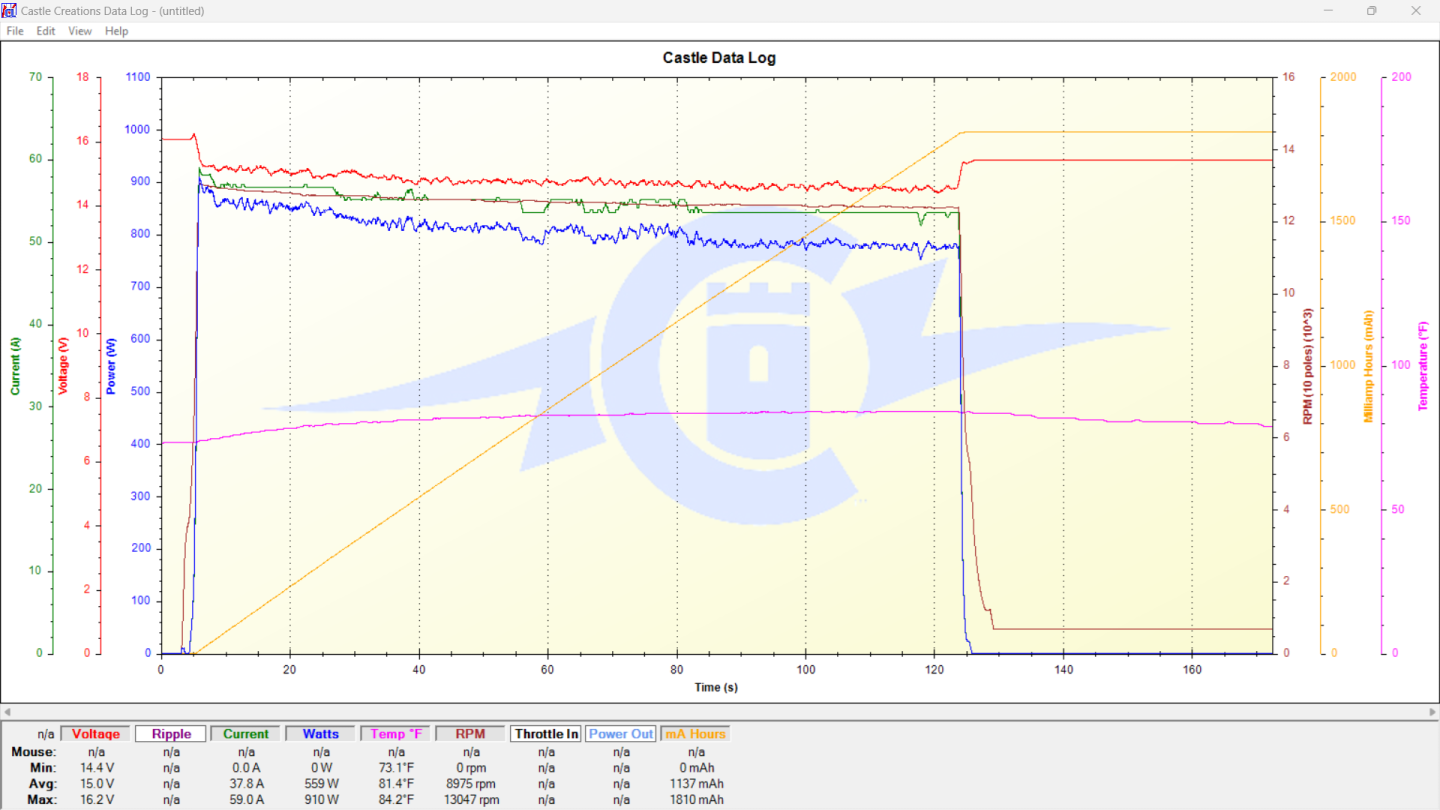Click the "Milliamp Hours (mAh)" axis label

coord(1369,365)
